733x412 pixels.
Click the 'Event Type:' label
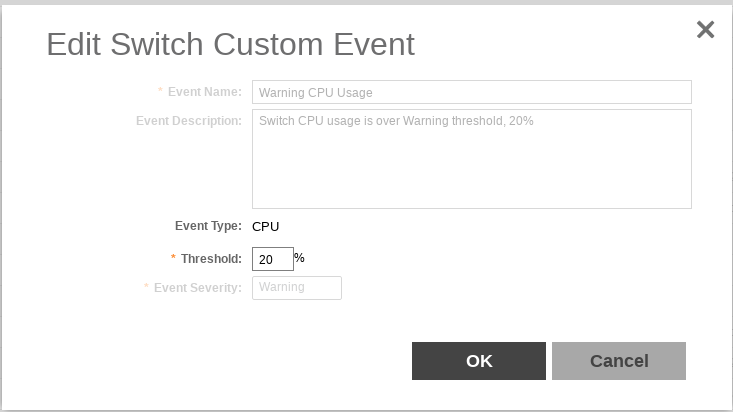point(208,226)
